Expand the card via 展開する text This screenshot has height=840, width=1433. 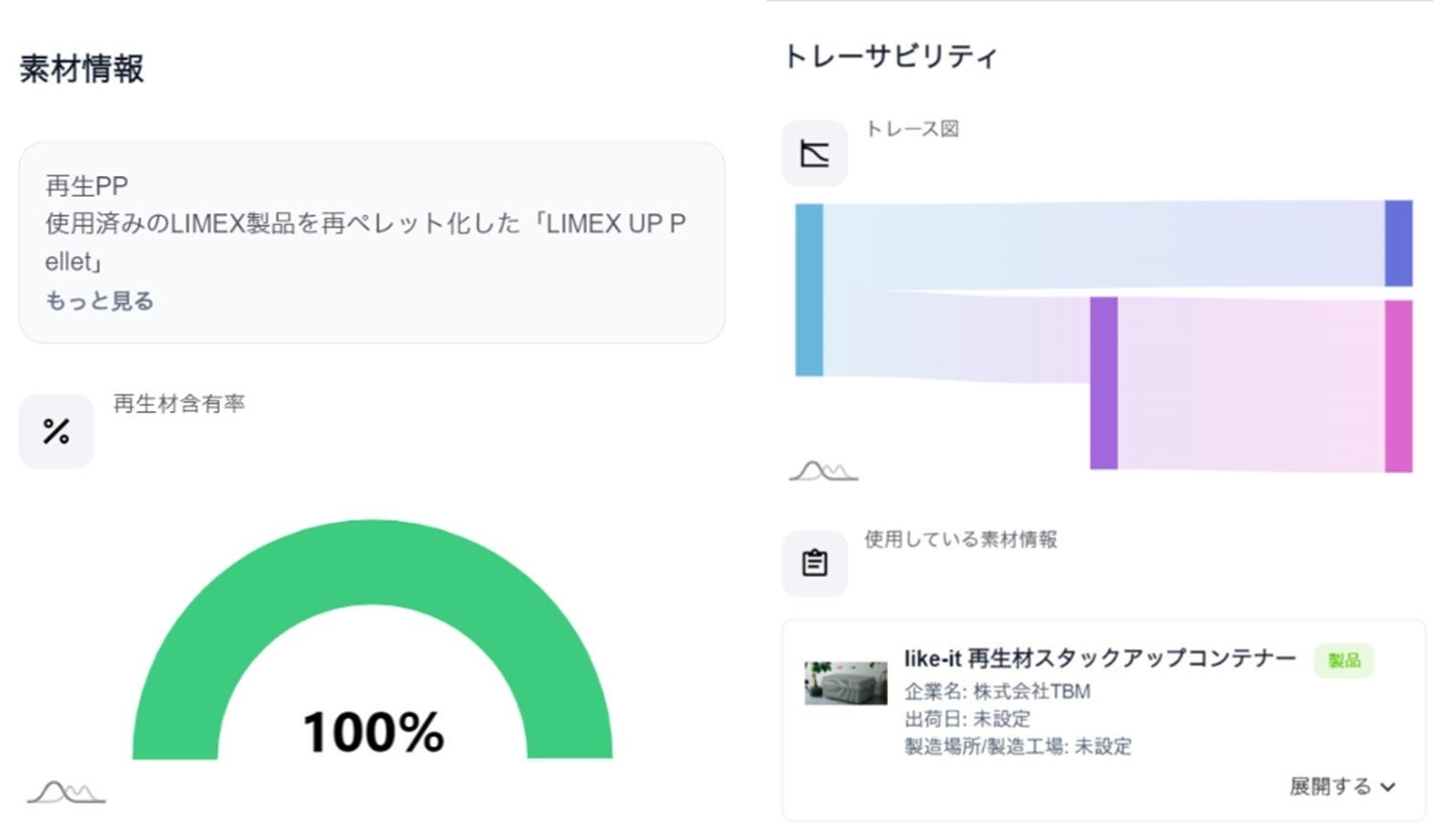click(1330, 786)
